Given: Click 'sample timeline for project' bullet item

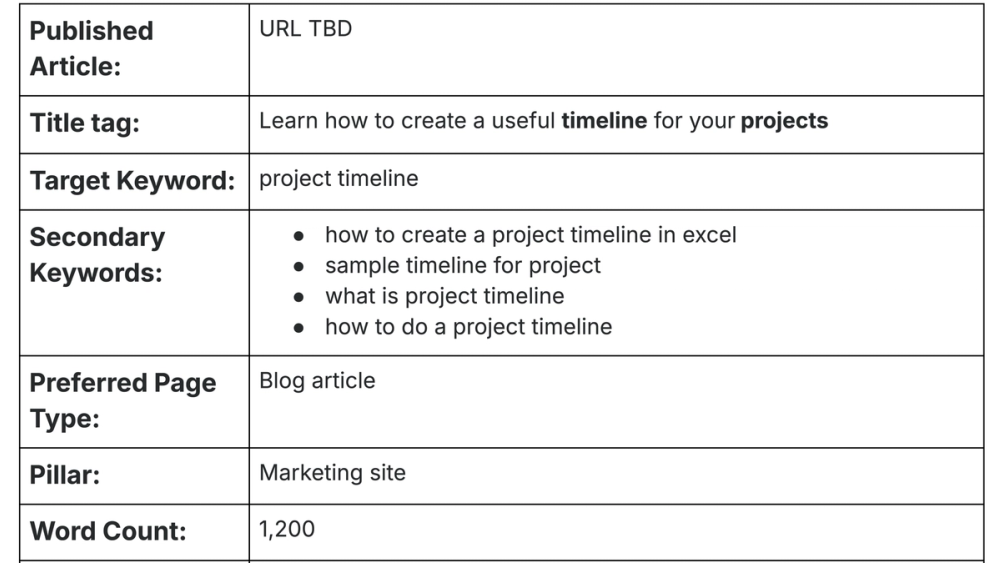Looking at the screenshot, I should click(x=463, y=265).
